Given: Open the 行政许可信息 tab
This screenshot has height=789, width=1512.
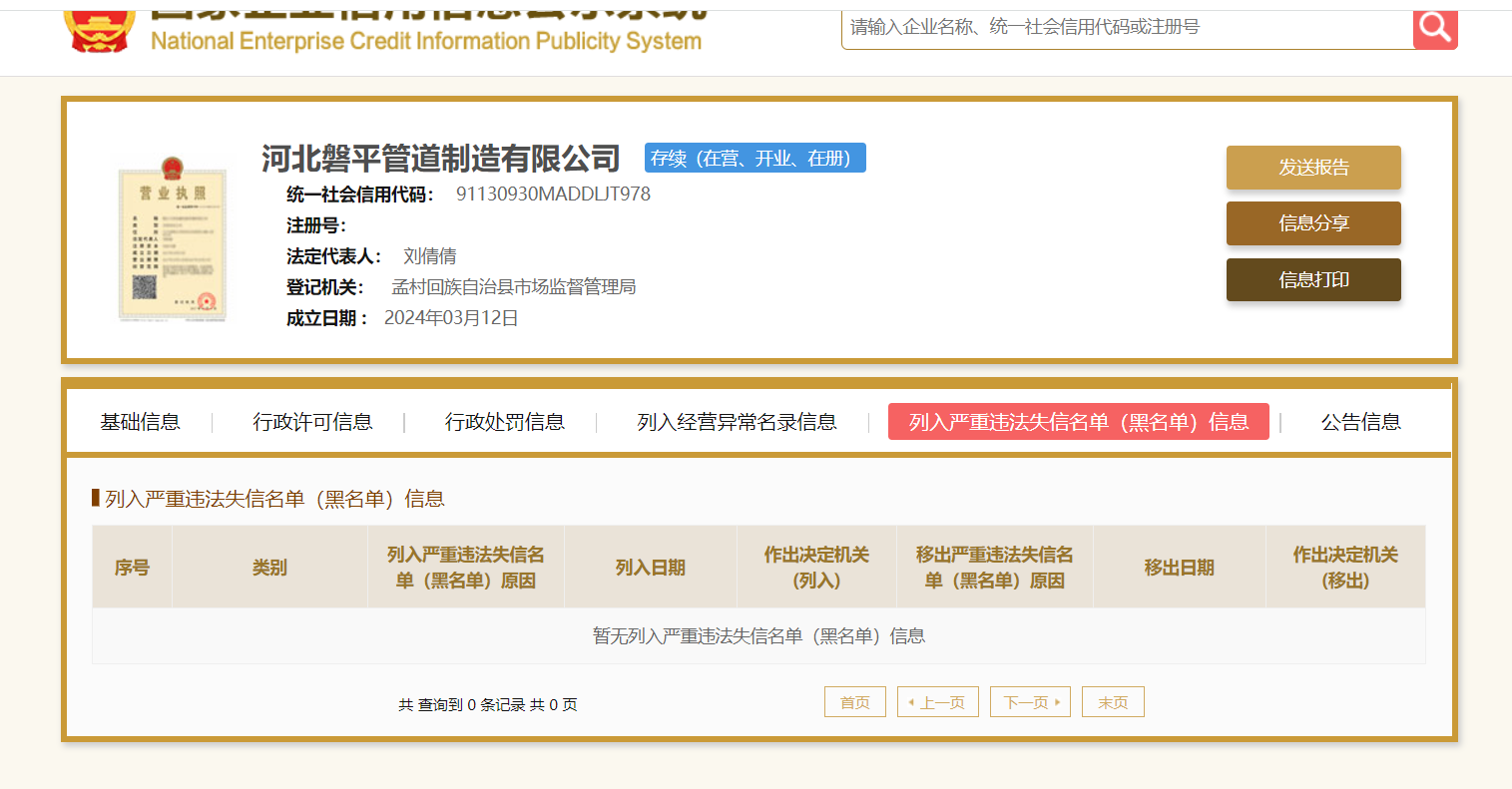Looking at the screenshot, I should pyautogui.click(x=312, y=422).
